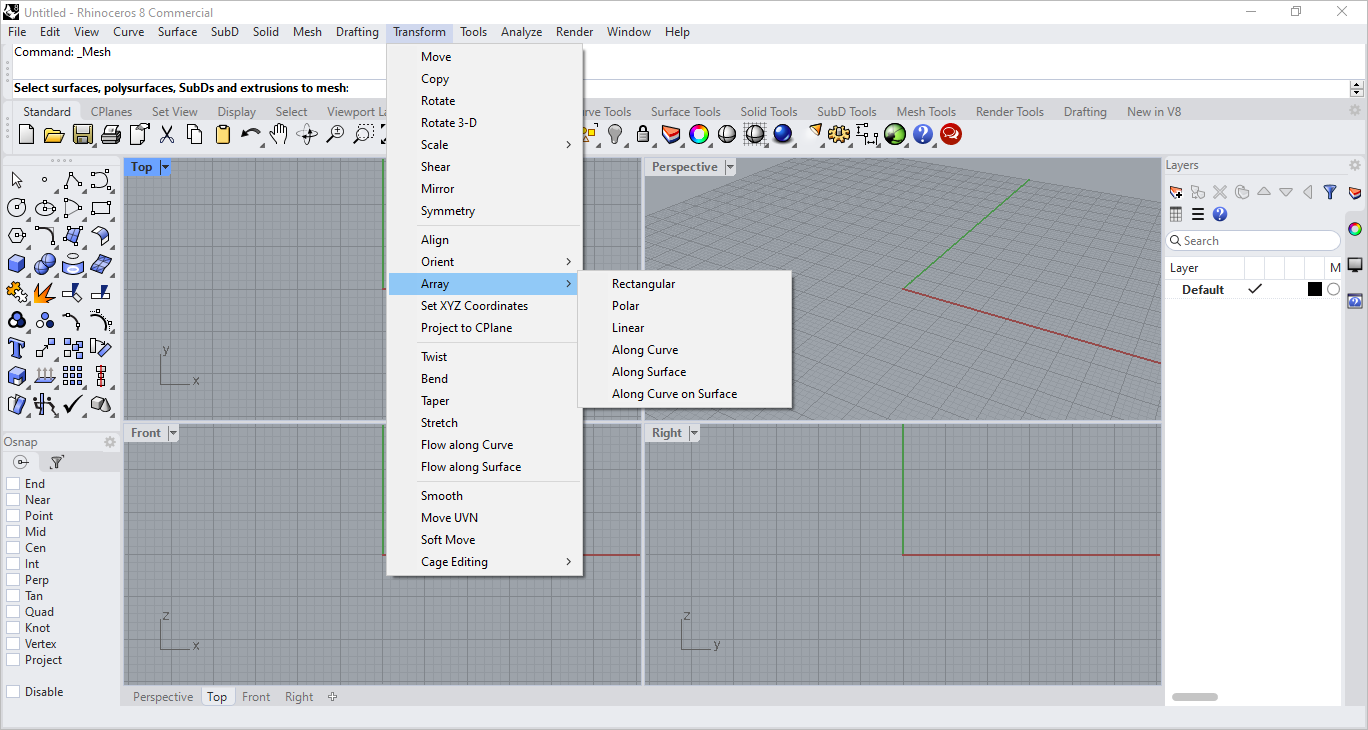Click the Lock objects padlock icon

(643, 134)
